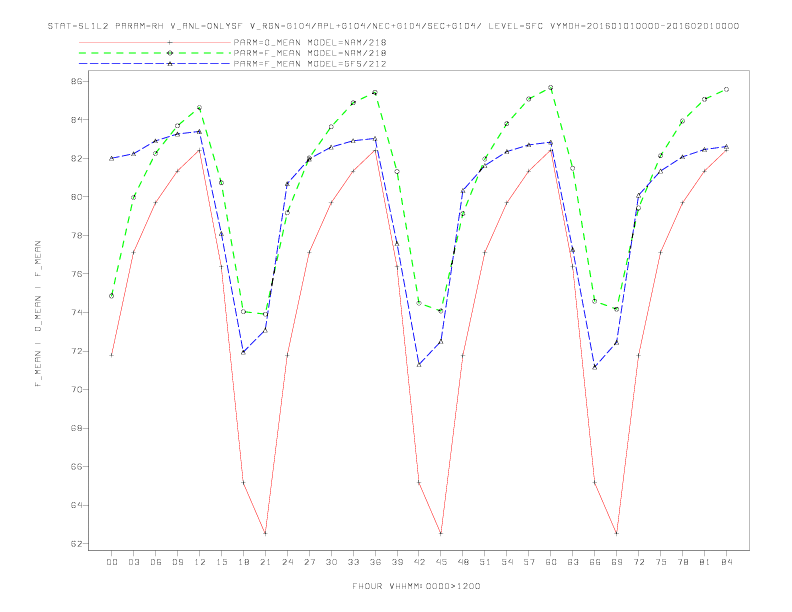Click the x-axis tick label 48
792x612 pixels.
coord(463,562)
